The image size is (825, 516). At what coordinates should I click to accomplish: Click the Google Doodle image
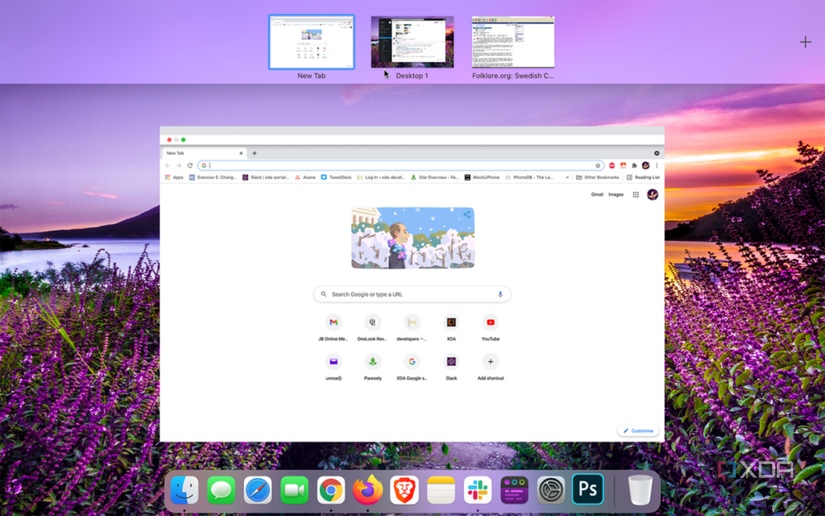pyautogui.click(x=413, y=238)
